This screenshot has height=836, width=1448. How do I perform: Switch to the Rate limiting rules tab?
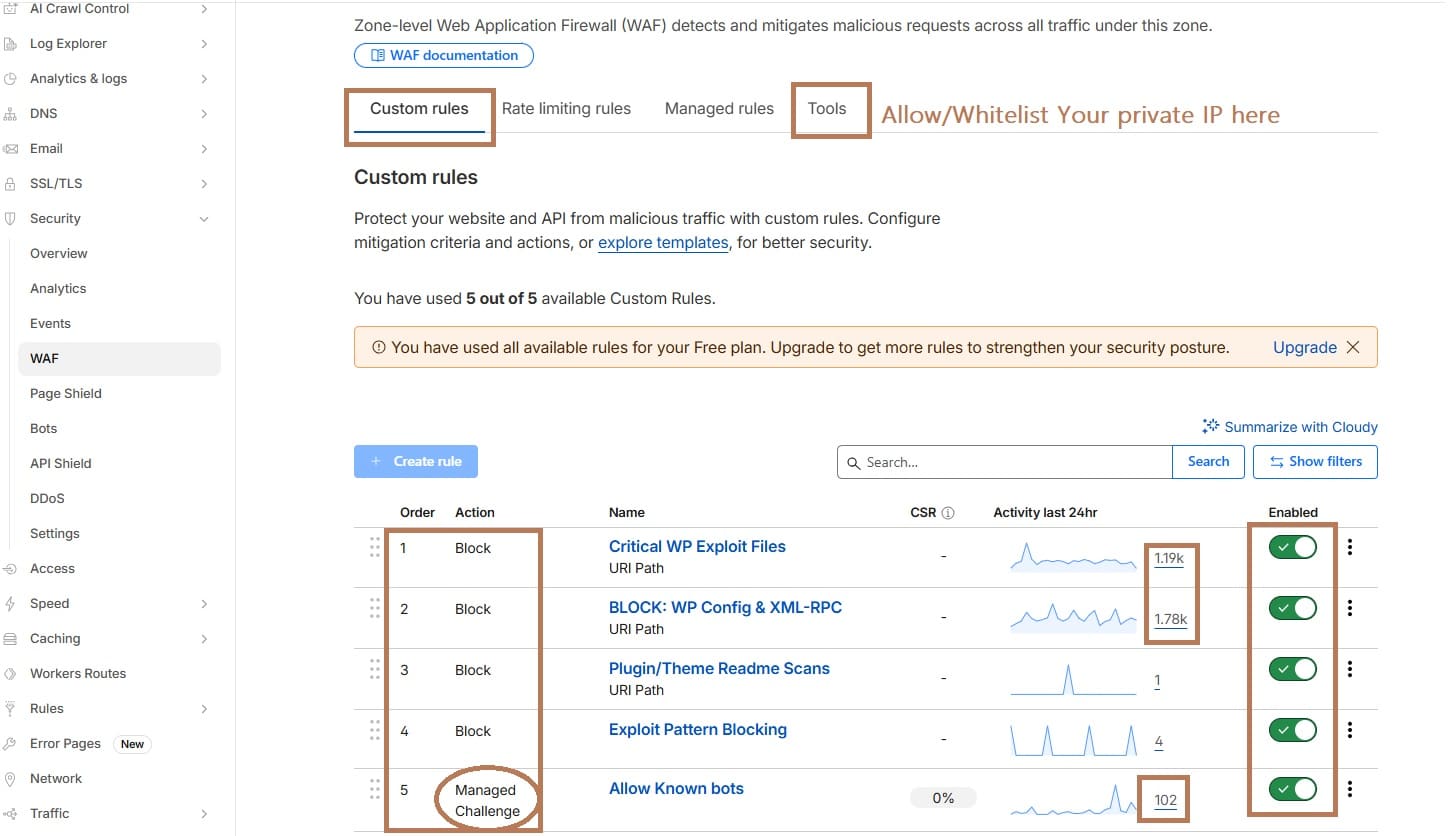pyautogui.click(x=566, y=109)
